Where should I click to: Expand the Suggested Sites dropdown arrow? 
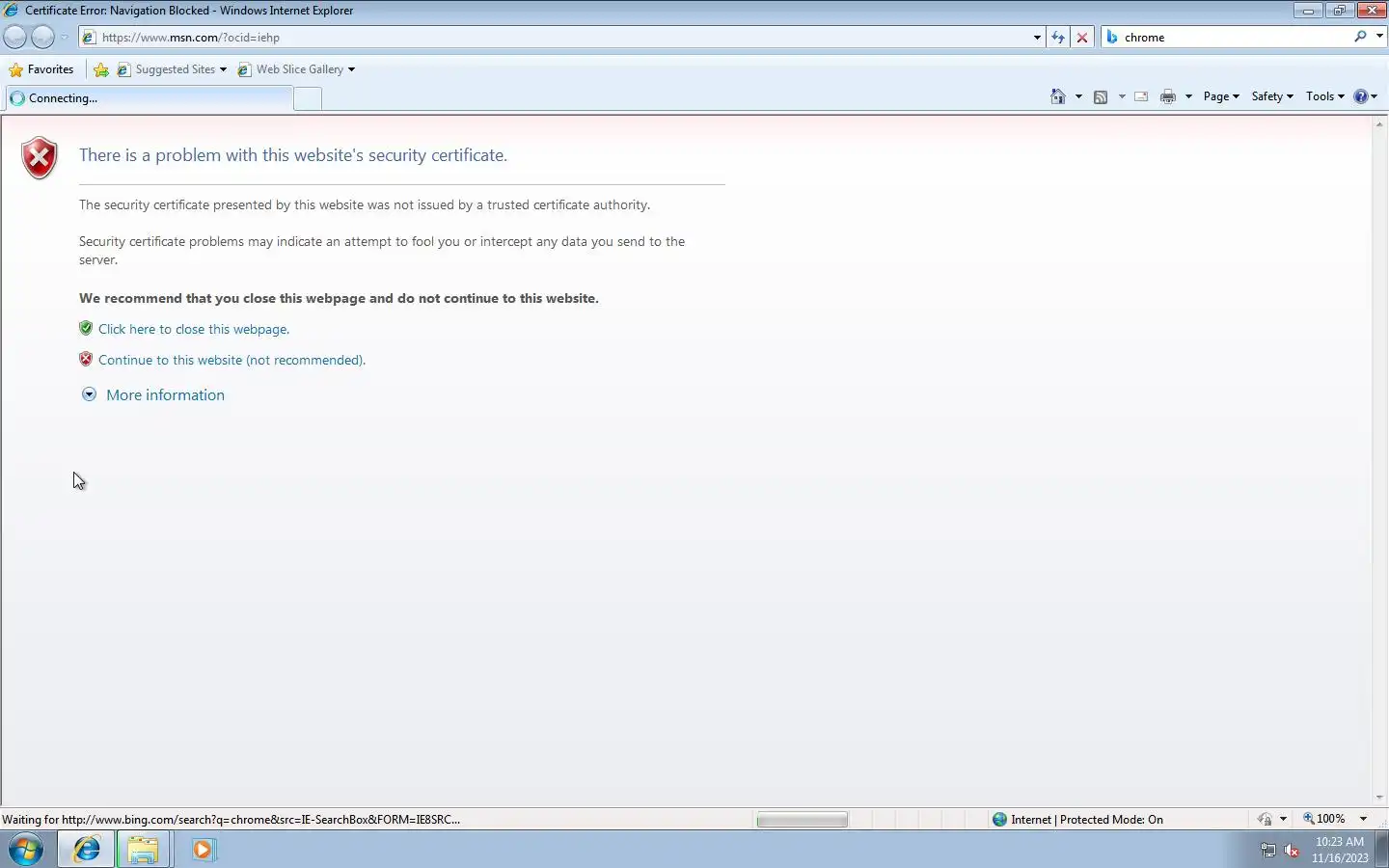click(223, 69)
